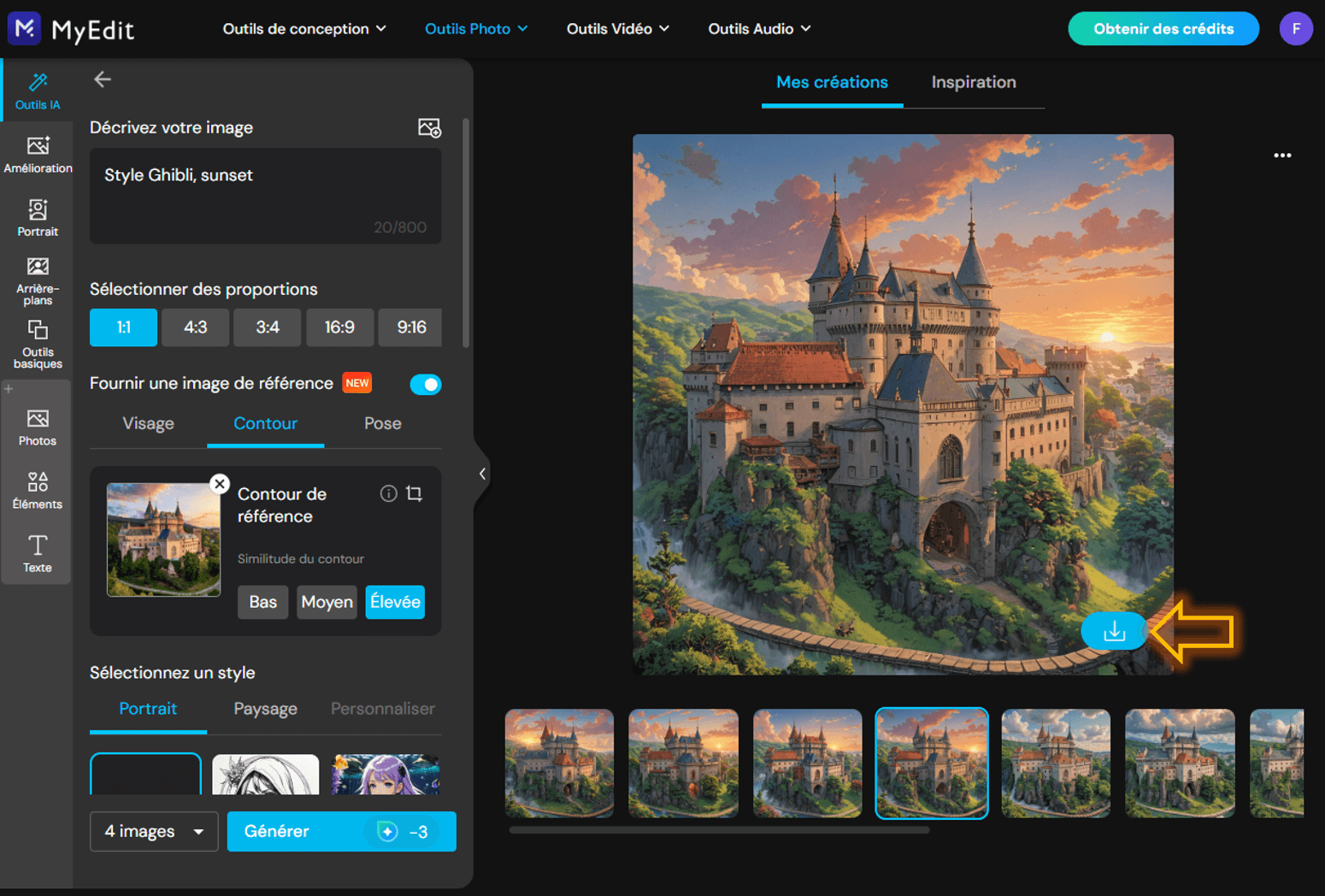Viewport: 1325px width, 896px height.
Task: Choose the first blank style preset
Action: [145, 774]
